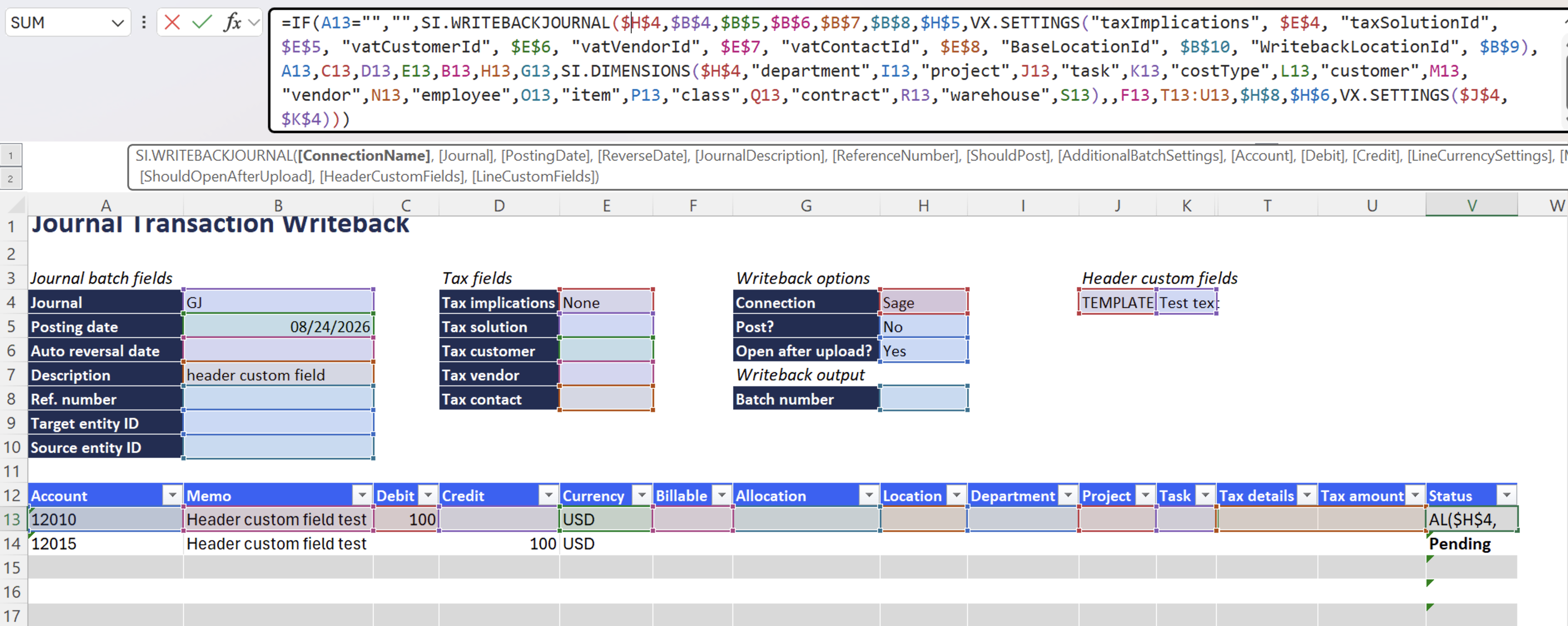Cancel the formula edit with the X icon

point(172,22)
